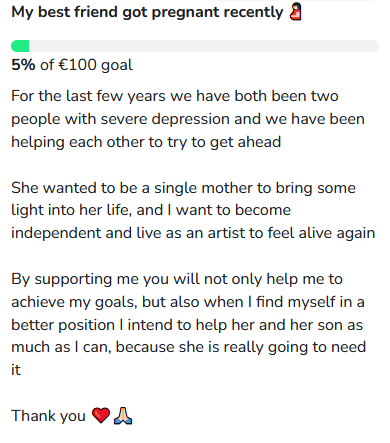Click the gray unfilled part of the progress bar

[204, 46]
